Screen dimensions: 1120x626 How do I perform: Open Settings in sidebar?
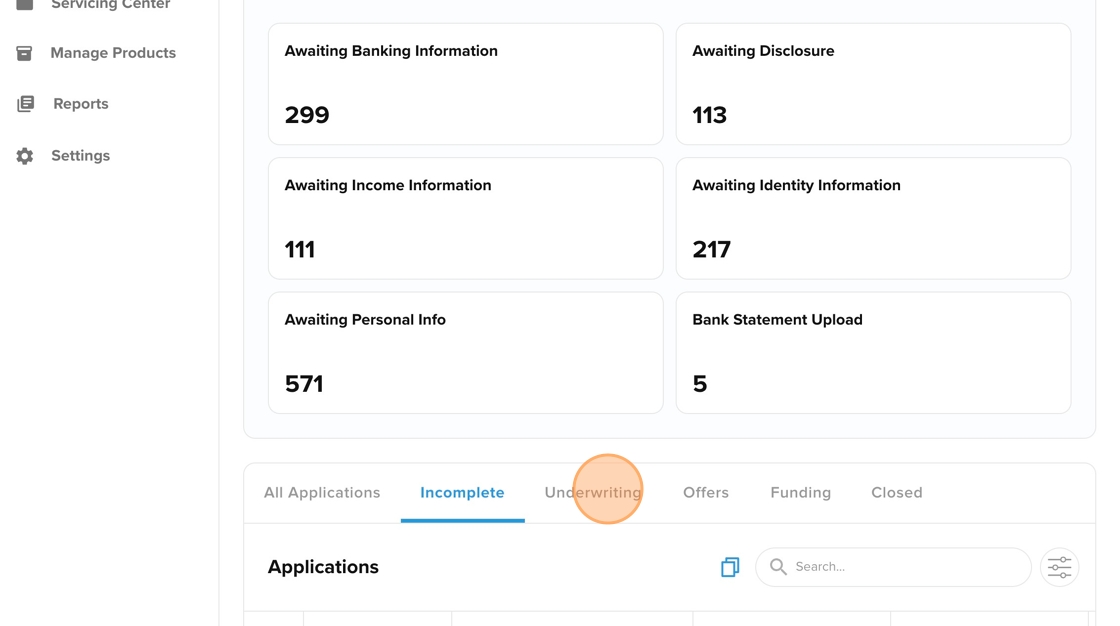click(81, 156)
